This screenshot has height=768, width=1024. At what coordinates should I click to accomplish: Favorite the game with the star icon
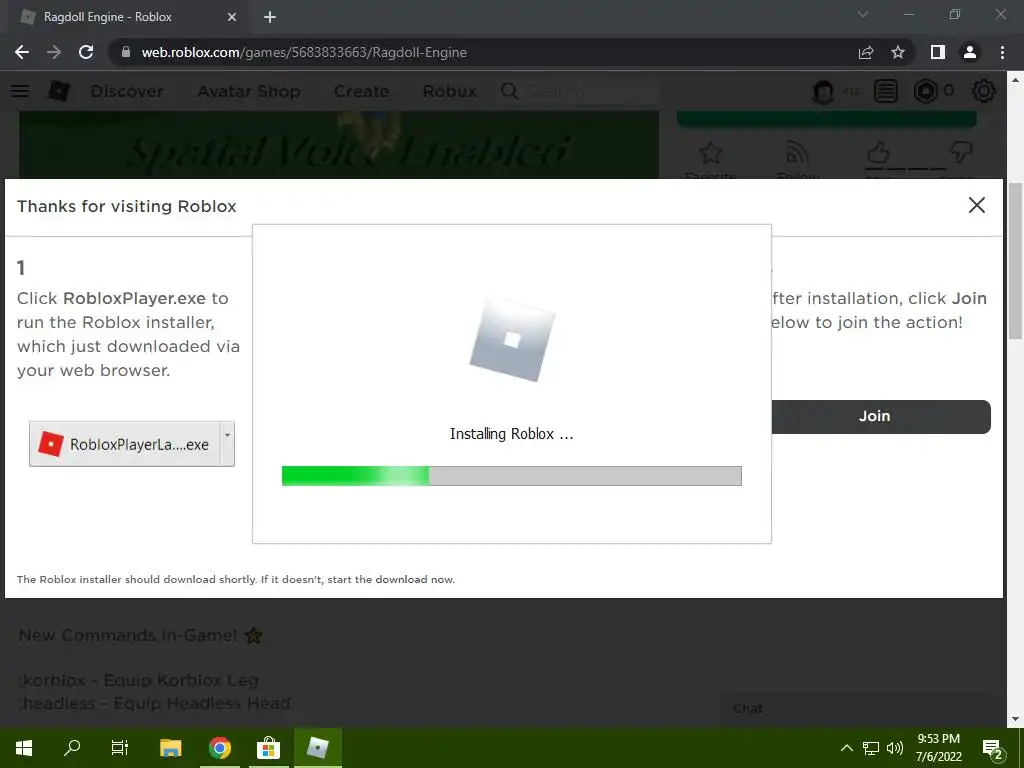711,154
